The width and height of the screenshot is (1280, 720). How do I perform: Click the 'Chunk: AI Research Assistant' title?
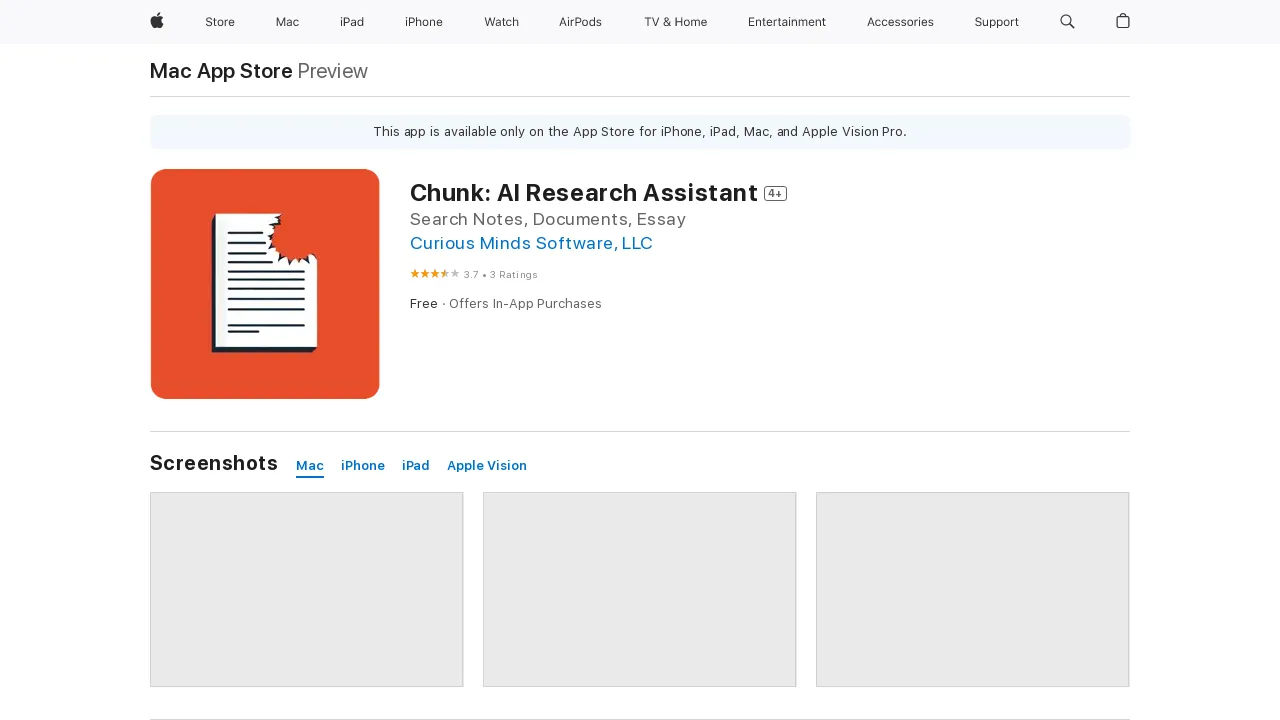coord(584,193)
